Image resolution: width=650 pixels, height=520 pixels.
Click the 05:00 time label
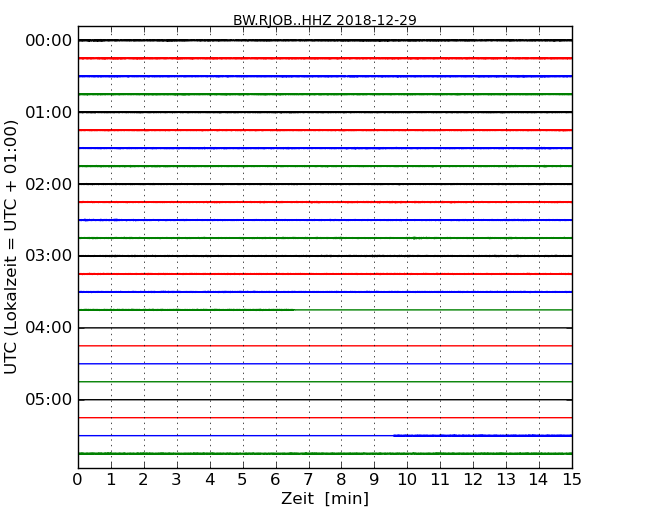pos(49,399)
